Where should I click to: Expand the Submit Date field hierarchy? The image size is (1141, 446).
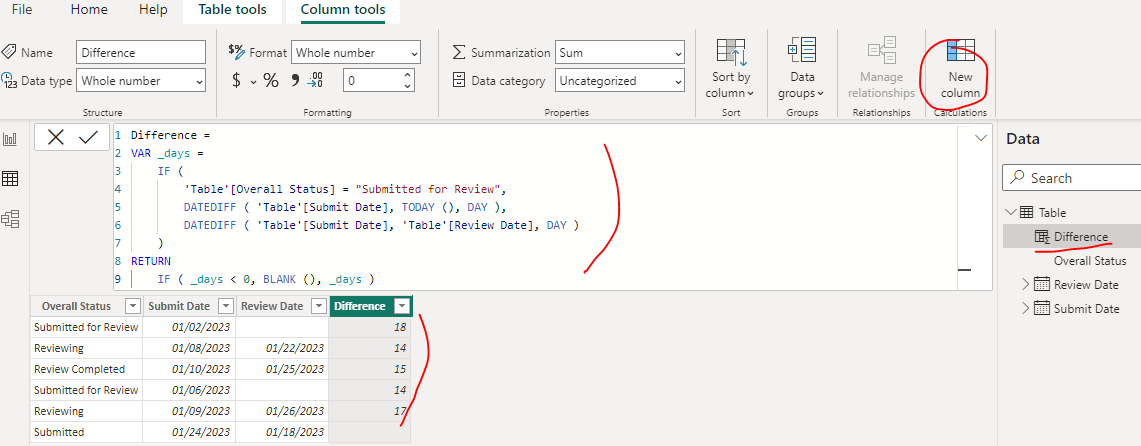click(1026, 308)
